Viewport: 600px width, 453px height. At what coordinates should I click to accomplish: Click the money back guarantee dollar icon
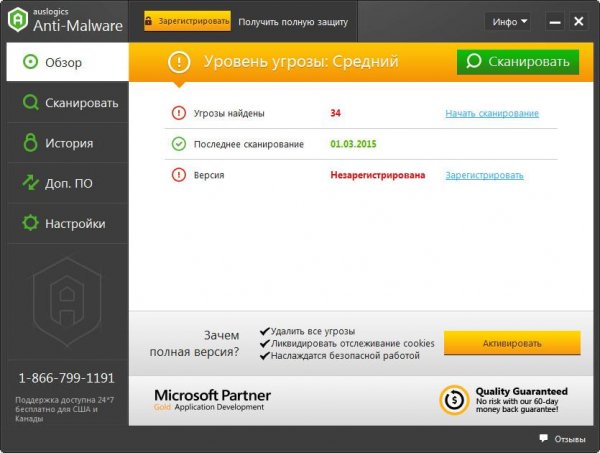pos(454,400)
